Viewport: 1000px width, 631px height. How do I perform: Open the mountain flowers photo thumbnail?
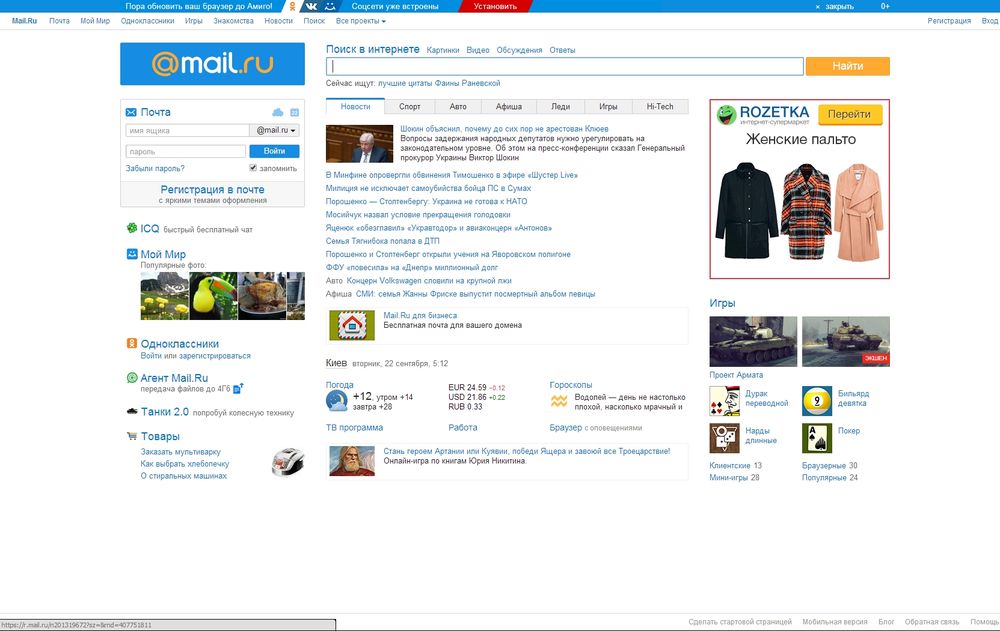tap(165, 296)
